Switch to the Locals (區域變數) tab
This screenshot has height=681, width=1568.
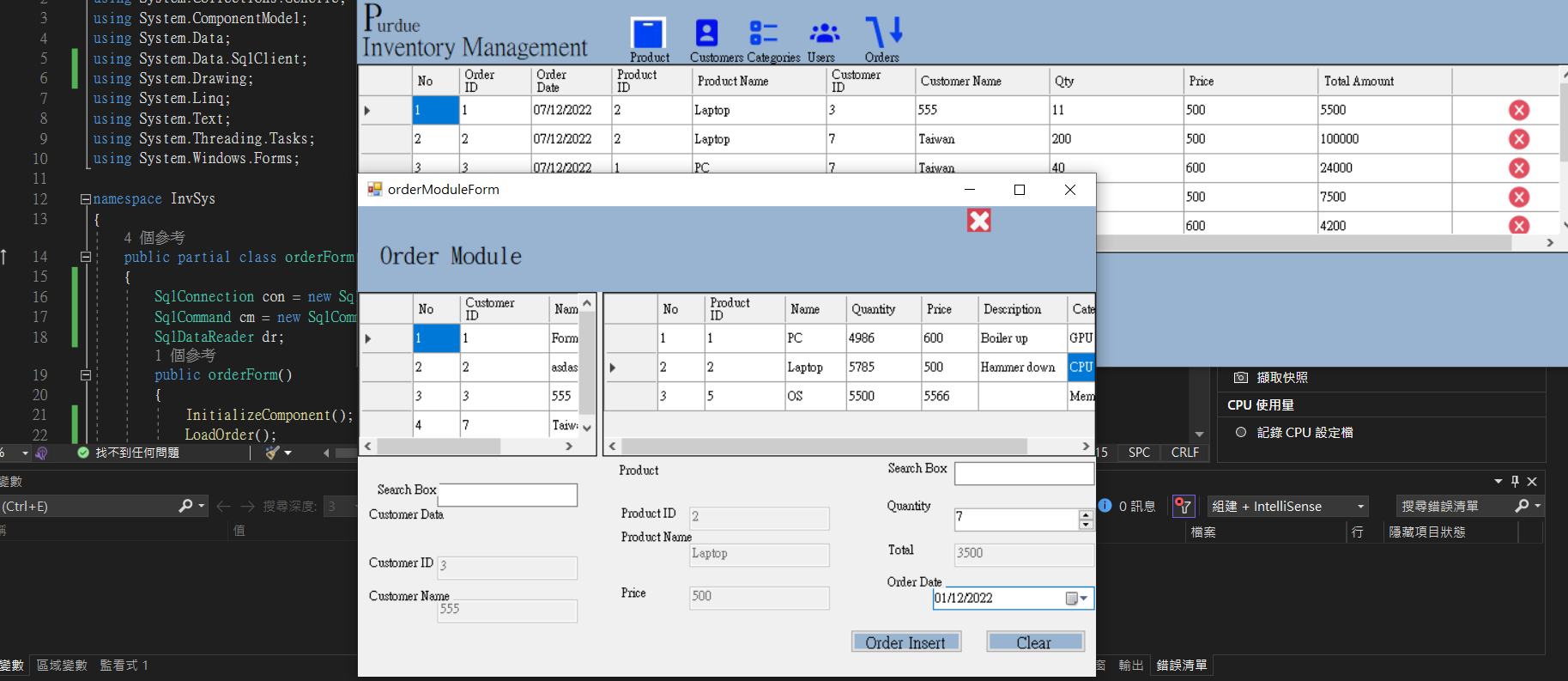(62, 666)
